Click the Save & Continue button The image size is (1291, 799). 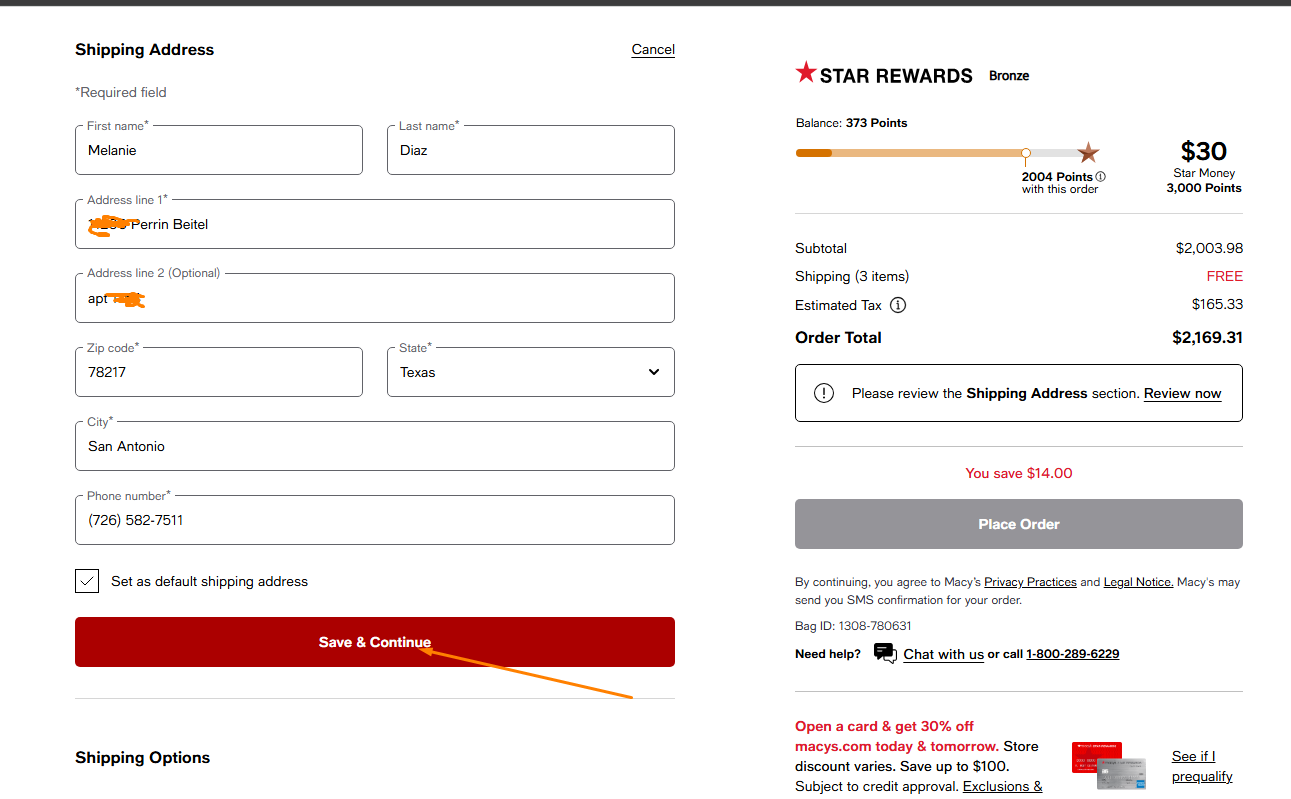tap(374, 642)
